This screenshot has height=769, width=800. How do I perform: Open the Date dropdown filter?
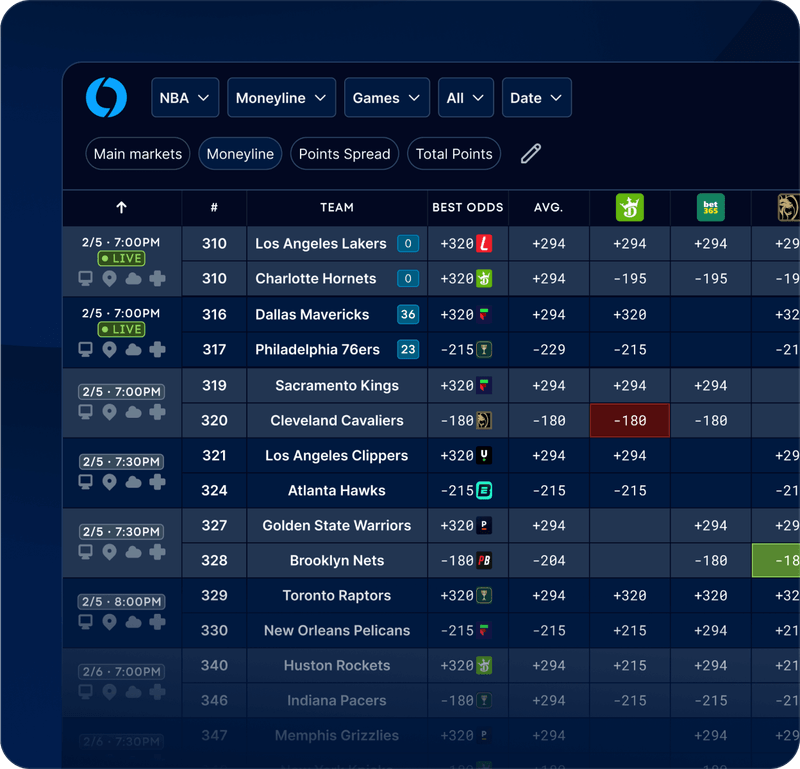point(537,97)
